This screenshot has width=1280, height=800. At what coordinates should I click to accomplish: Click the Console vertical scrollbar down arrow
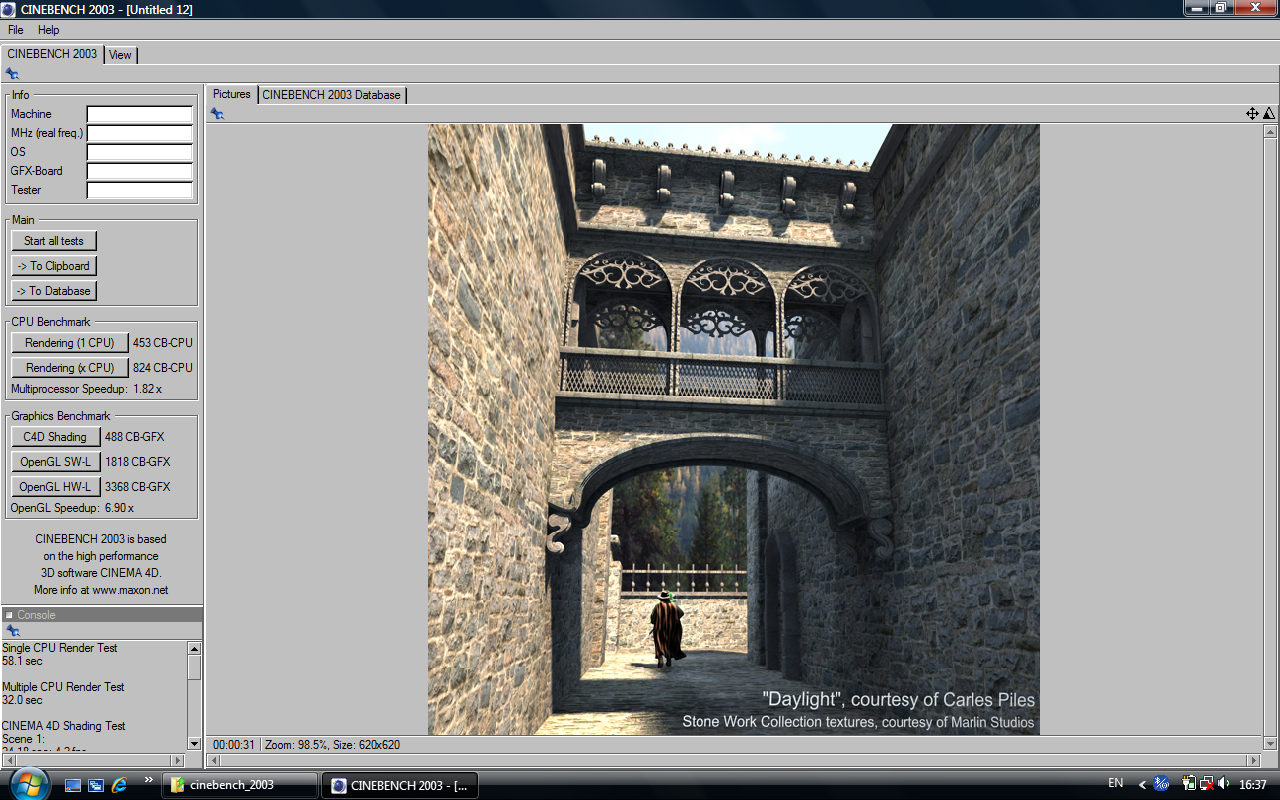tap(195, 743)
